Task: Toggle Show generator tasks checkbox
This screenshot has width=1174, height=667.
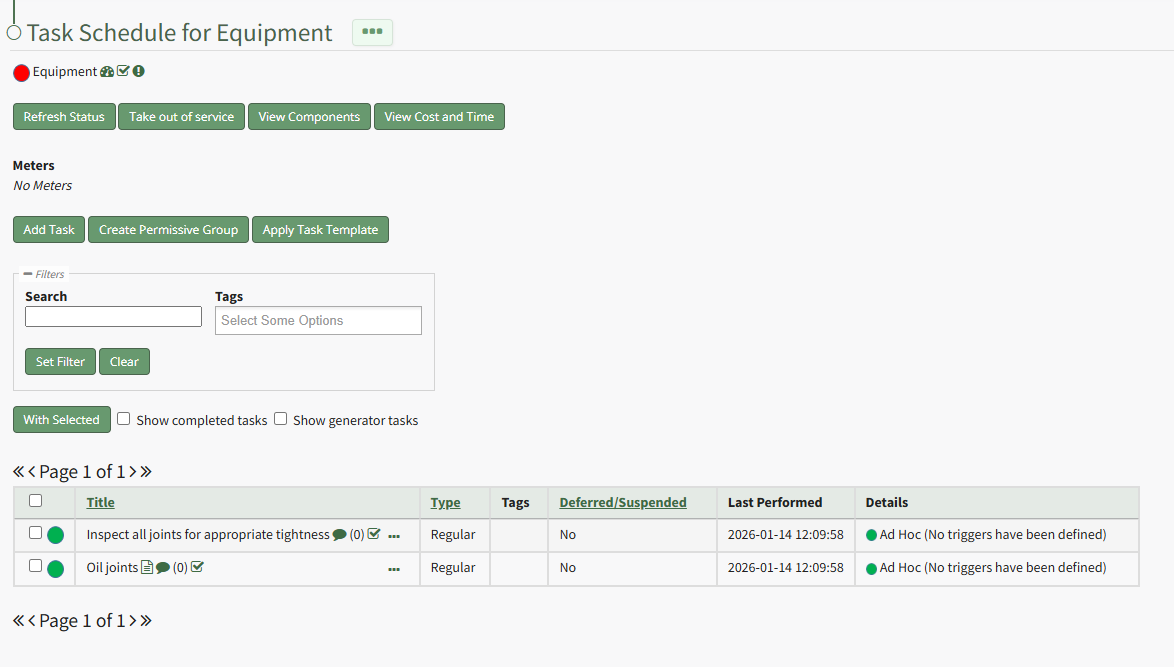Action: point(281,419)
